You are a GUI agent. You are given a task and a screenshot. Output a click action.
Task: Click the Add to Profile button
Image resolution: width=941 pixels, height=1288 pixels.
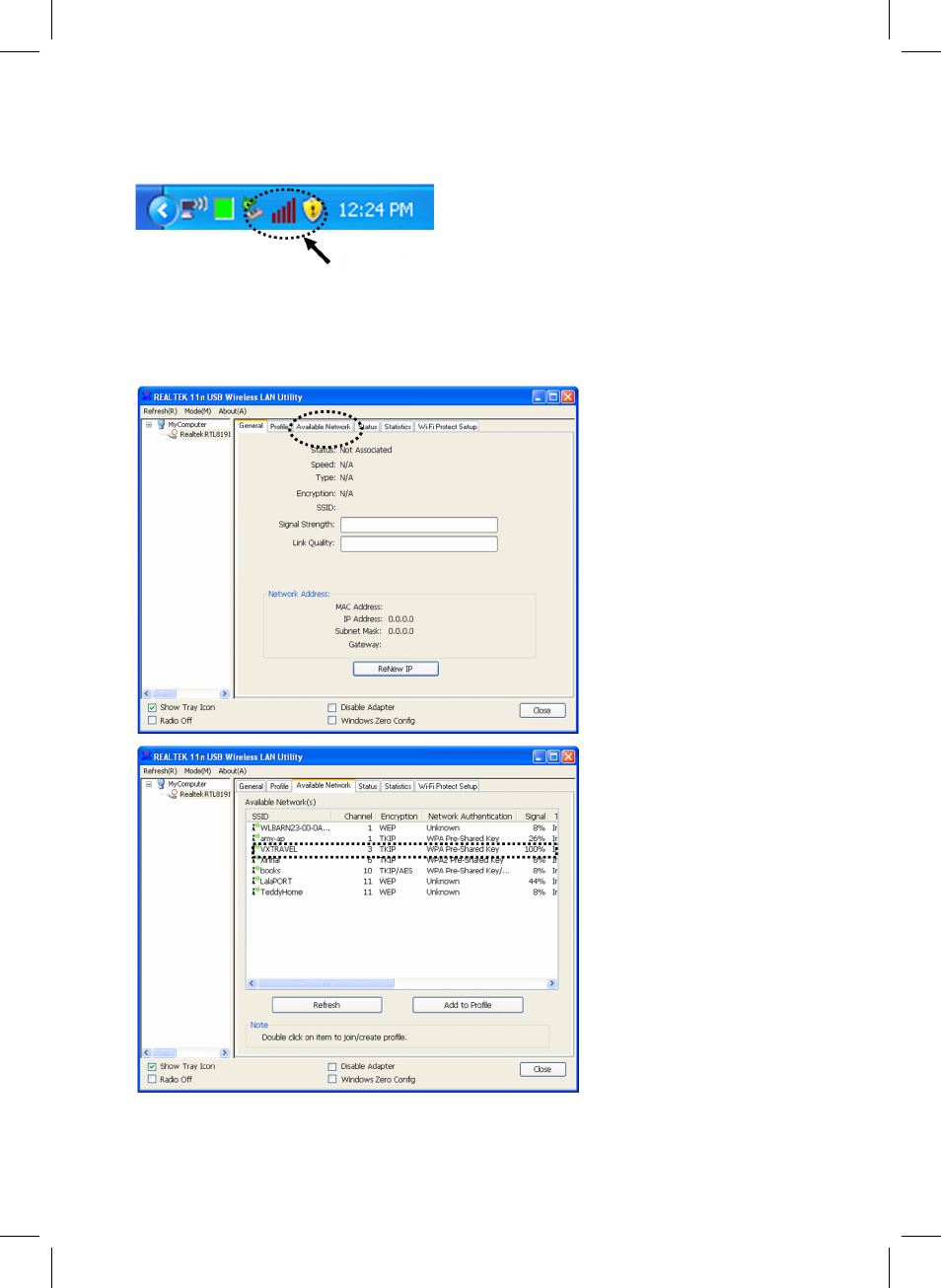click(468, 1005)
